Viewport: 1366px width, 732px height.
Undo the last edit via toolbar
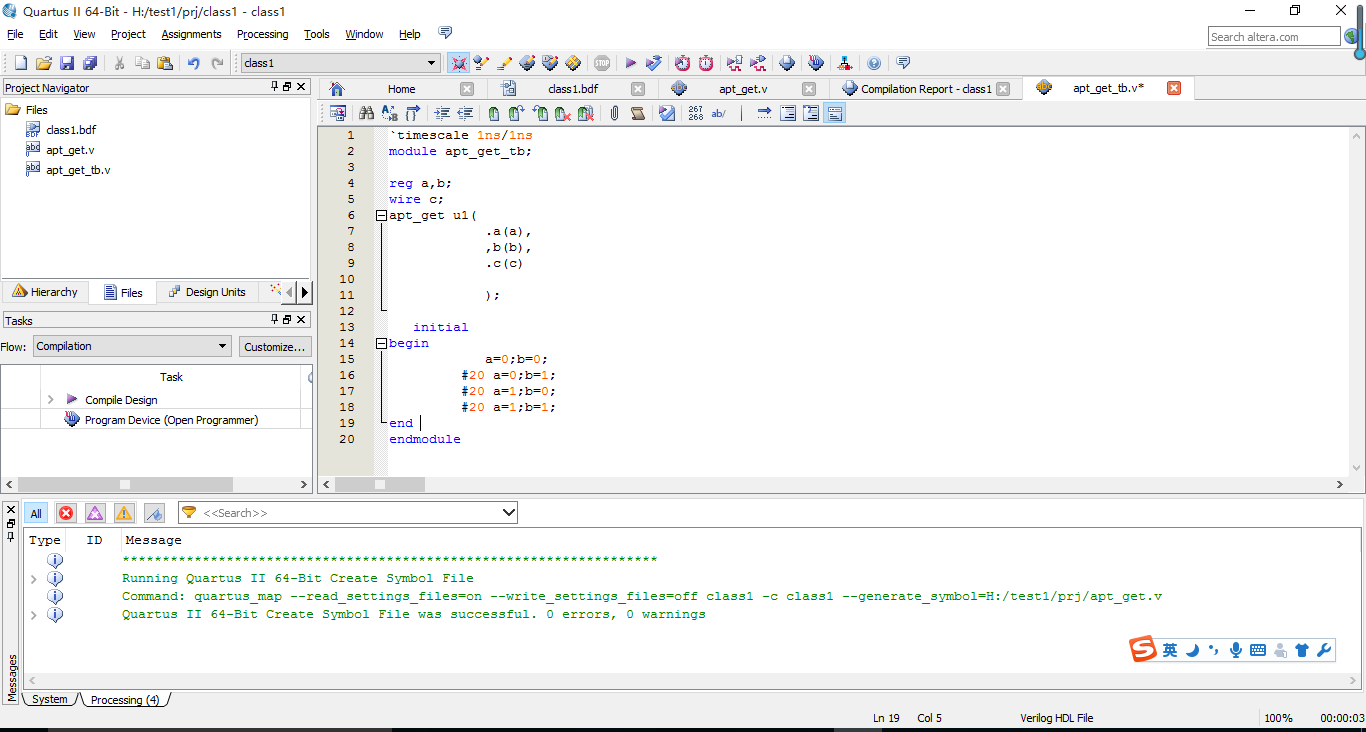point(193,63)
